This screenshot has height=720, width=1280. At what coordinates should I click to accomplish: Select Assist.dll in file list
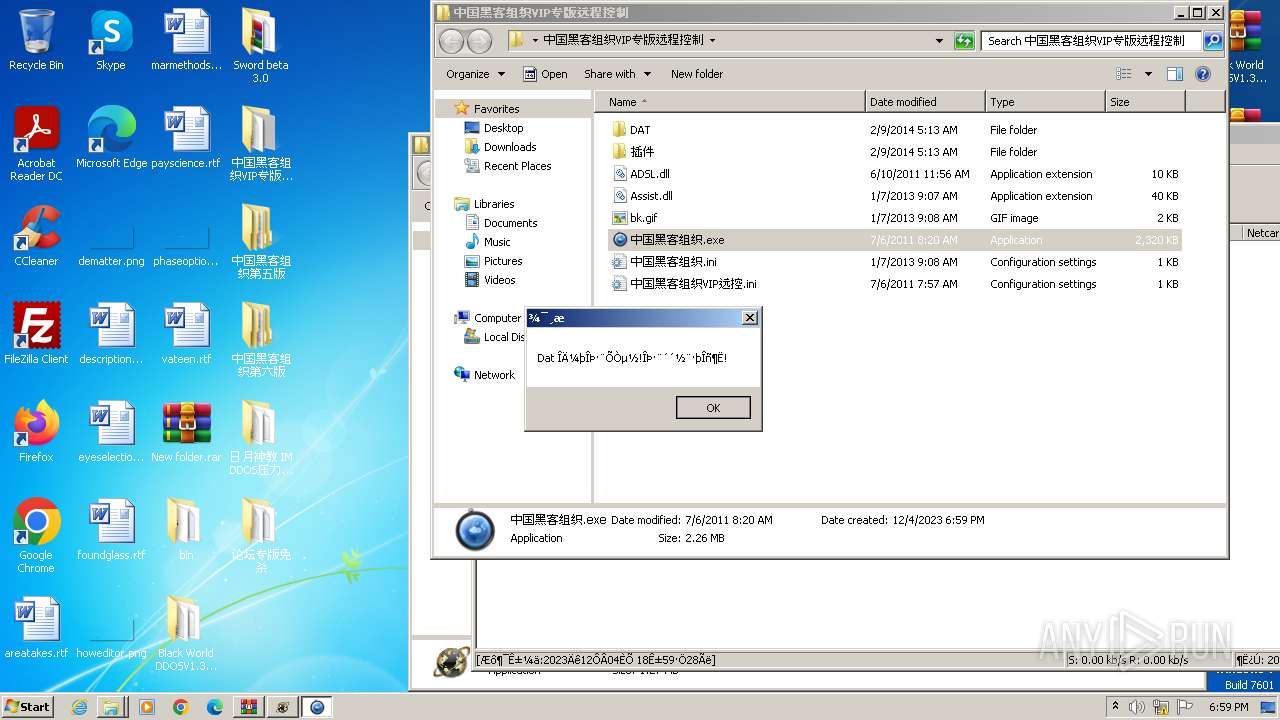(895, 196)
